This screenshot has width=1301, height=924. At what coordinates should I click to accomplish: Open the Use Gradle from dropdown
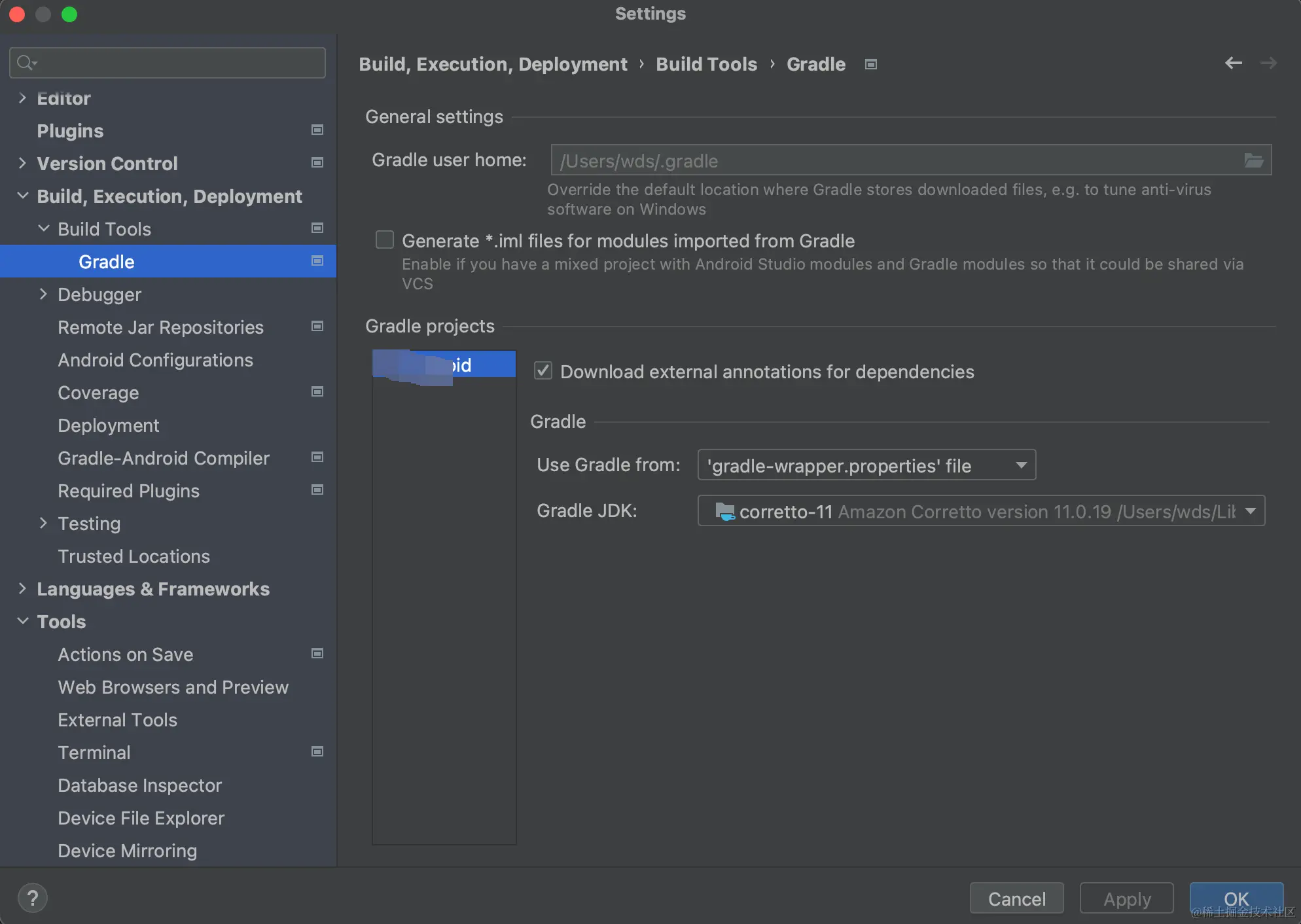[x=866, y=465]
